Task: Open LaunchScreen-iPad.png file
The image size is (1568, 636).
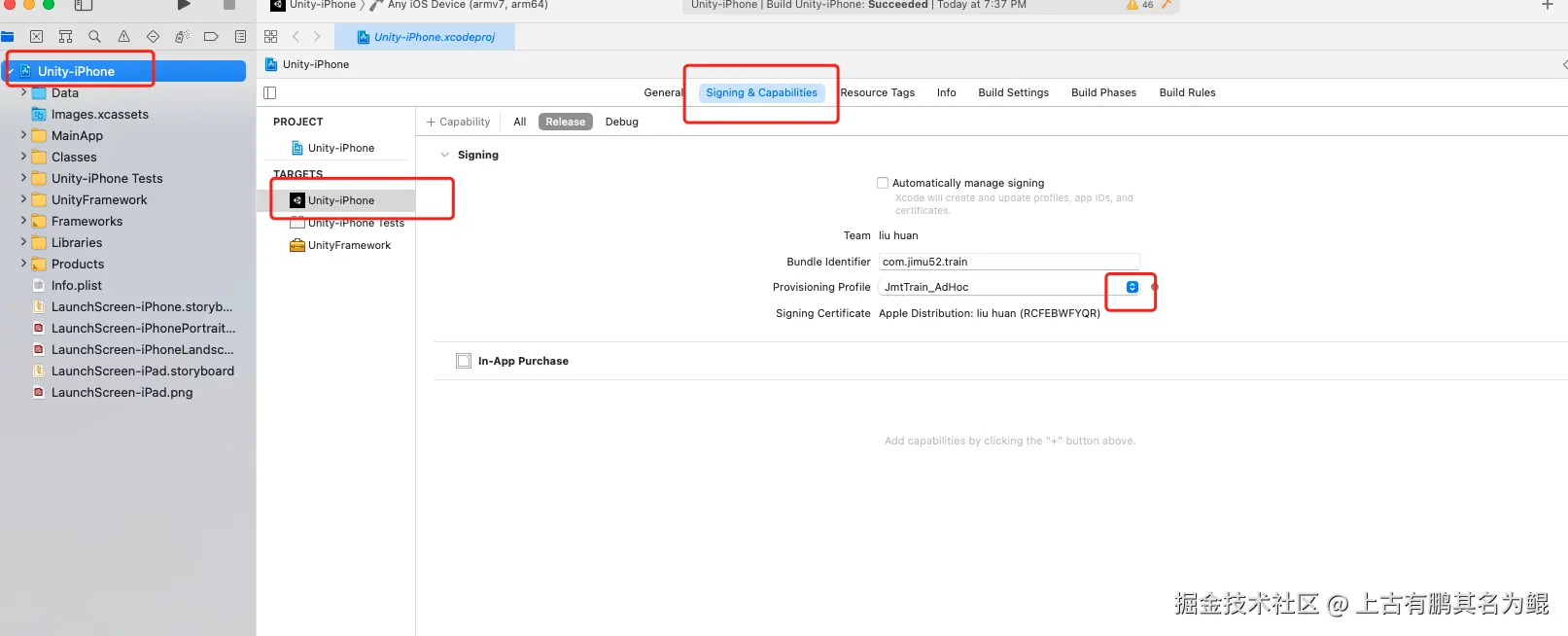Action: point(122,392)
